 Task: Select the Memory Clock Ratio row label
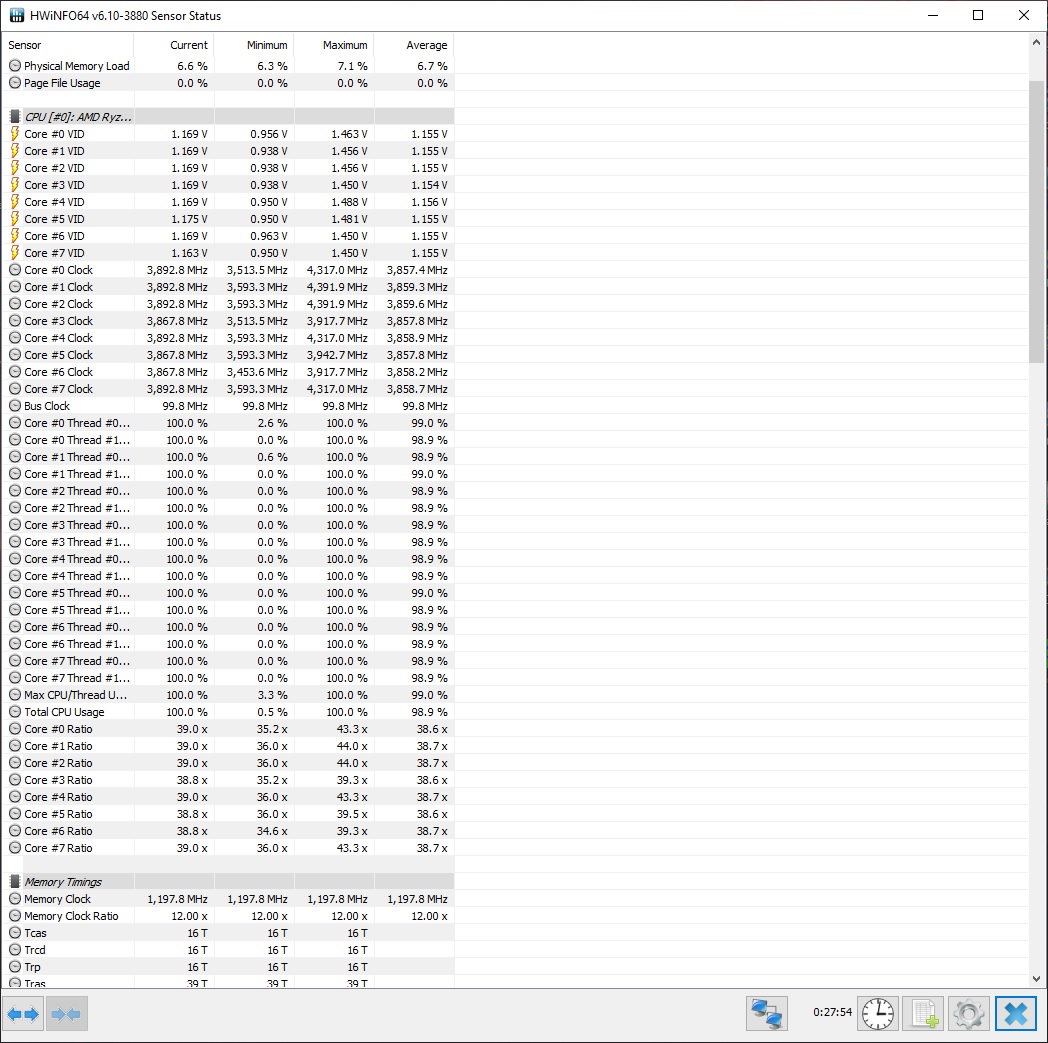coord(71,916)
